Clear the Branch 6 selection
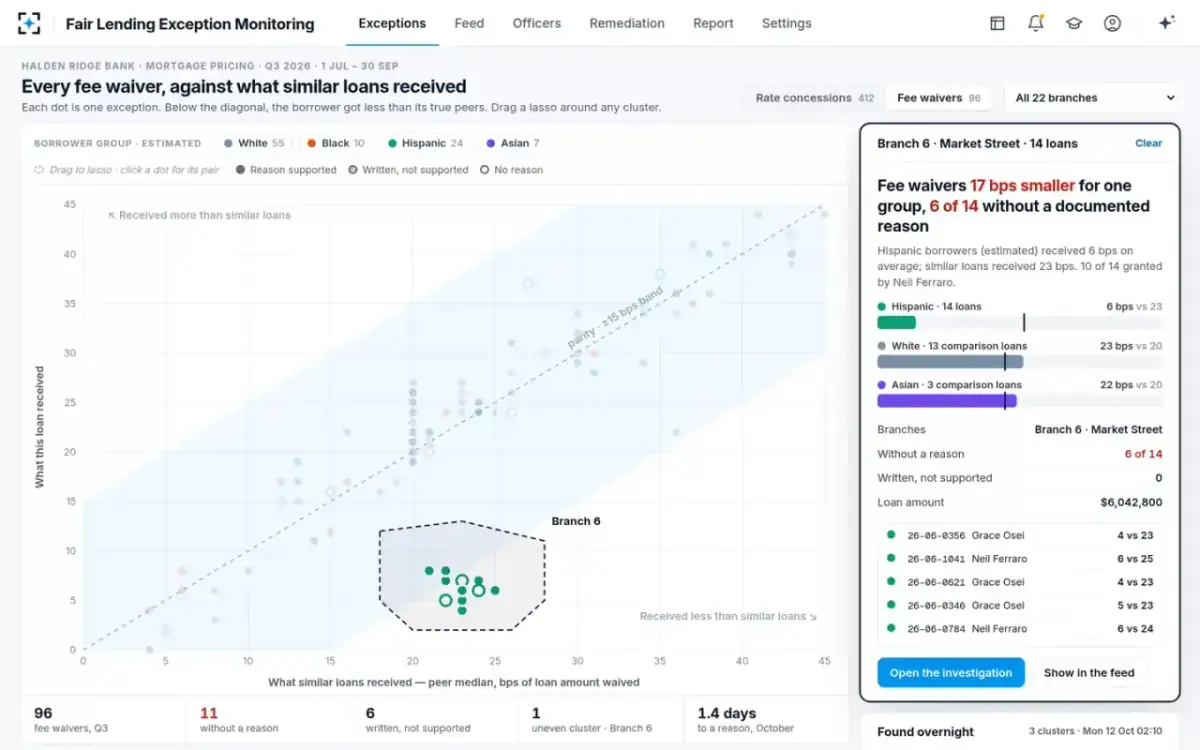 (1148, 143)
